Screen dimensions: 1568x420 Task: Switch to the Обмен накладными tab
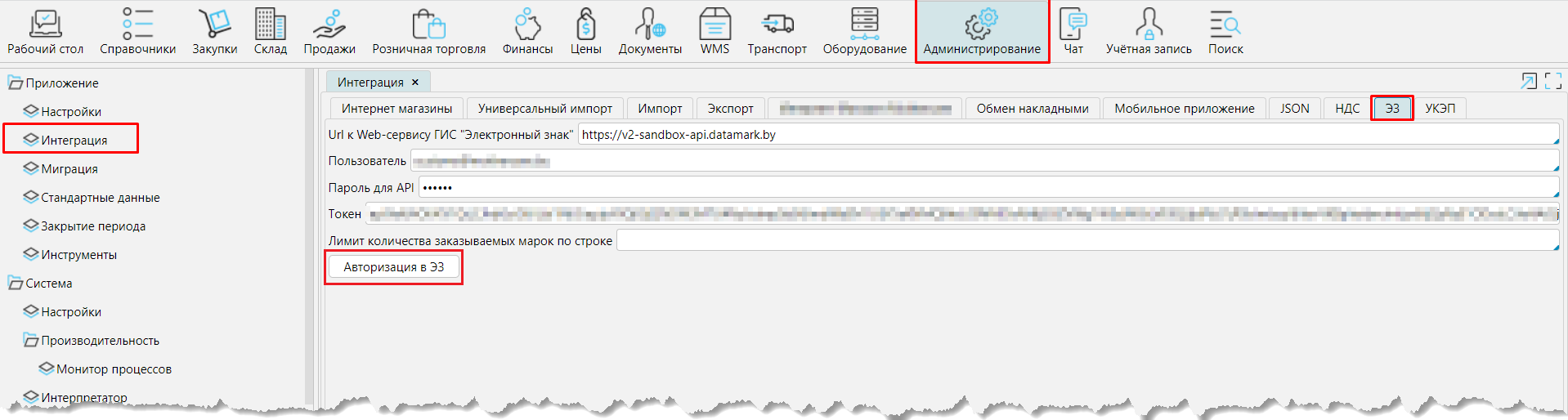(x=1032, y=109)
